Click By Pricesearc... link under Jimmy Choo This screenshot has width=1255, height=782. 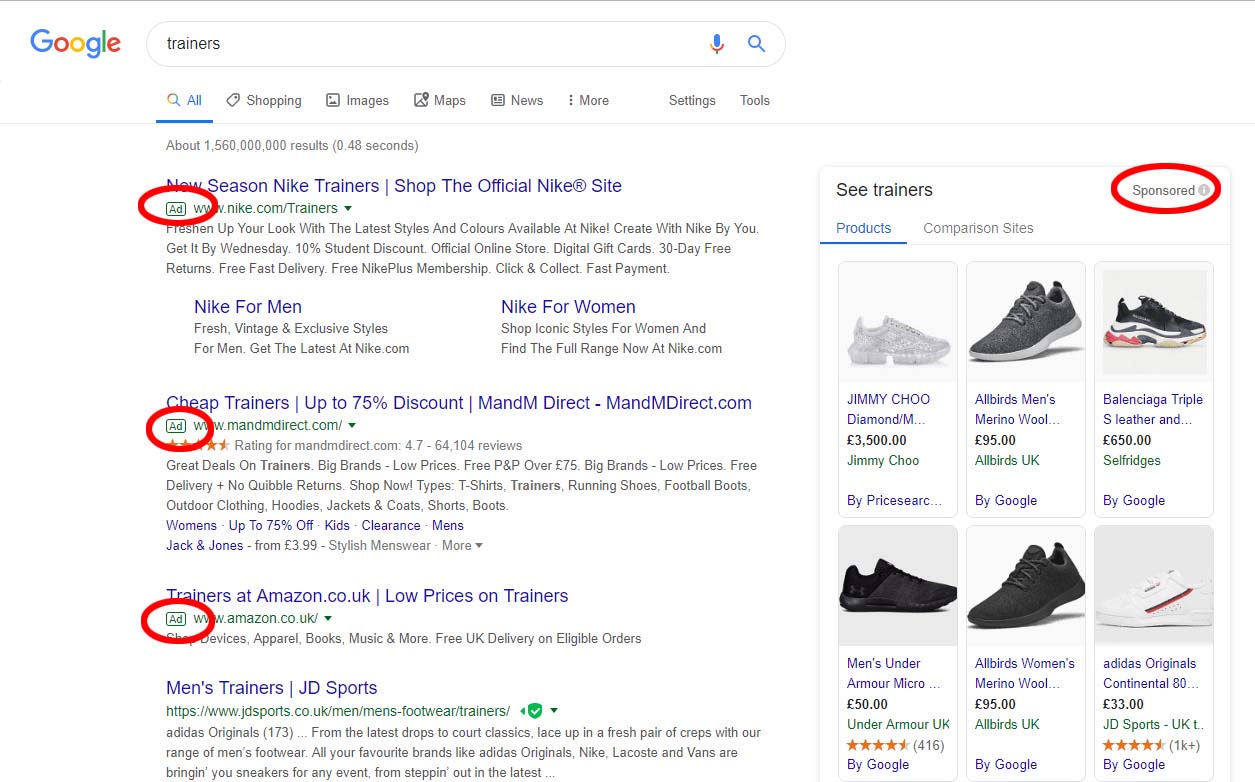coord(895,500)
